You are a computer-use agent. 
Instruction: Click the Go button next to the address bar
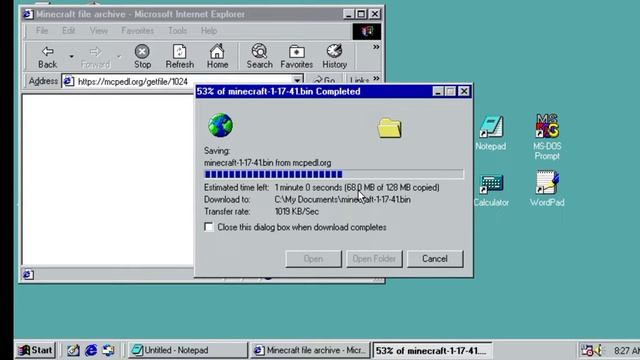[324, 80]
